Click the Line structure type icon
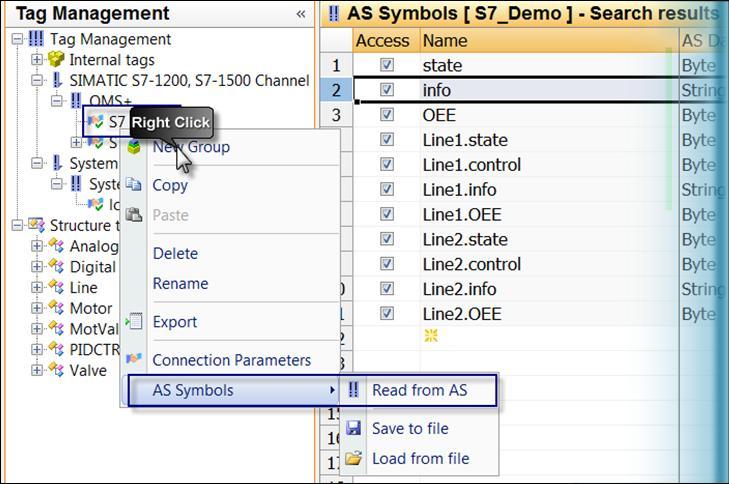Image resolution: width=729 pixels, height=484 pixels. (x=56, y=287)
